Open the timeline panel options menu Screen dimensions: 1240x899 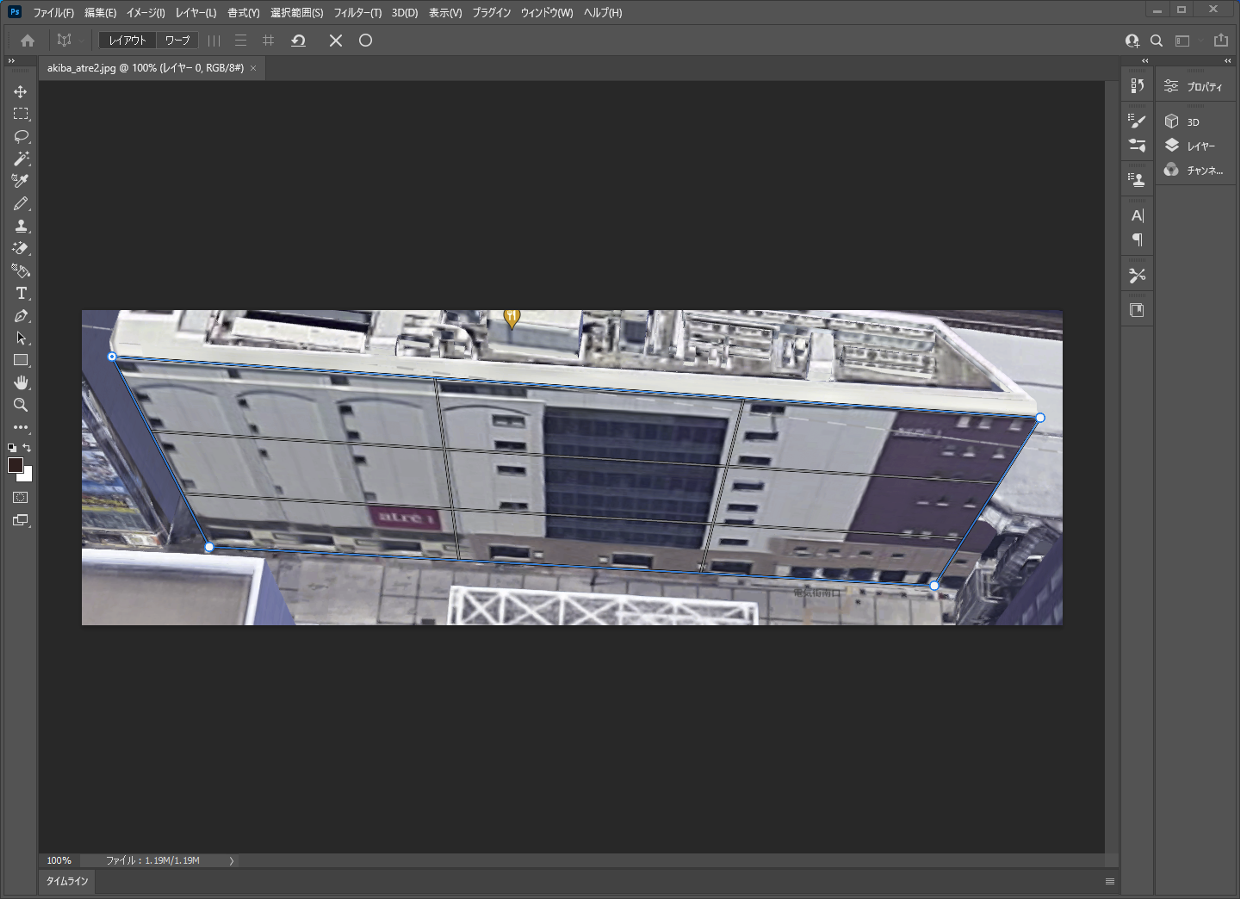pyautogui.click(x=1110, y=882)
